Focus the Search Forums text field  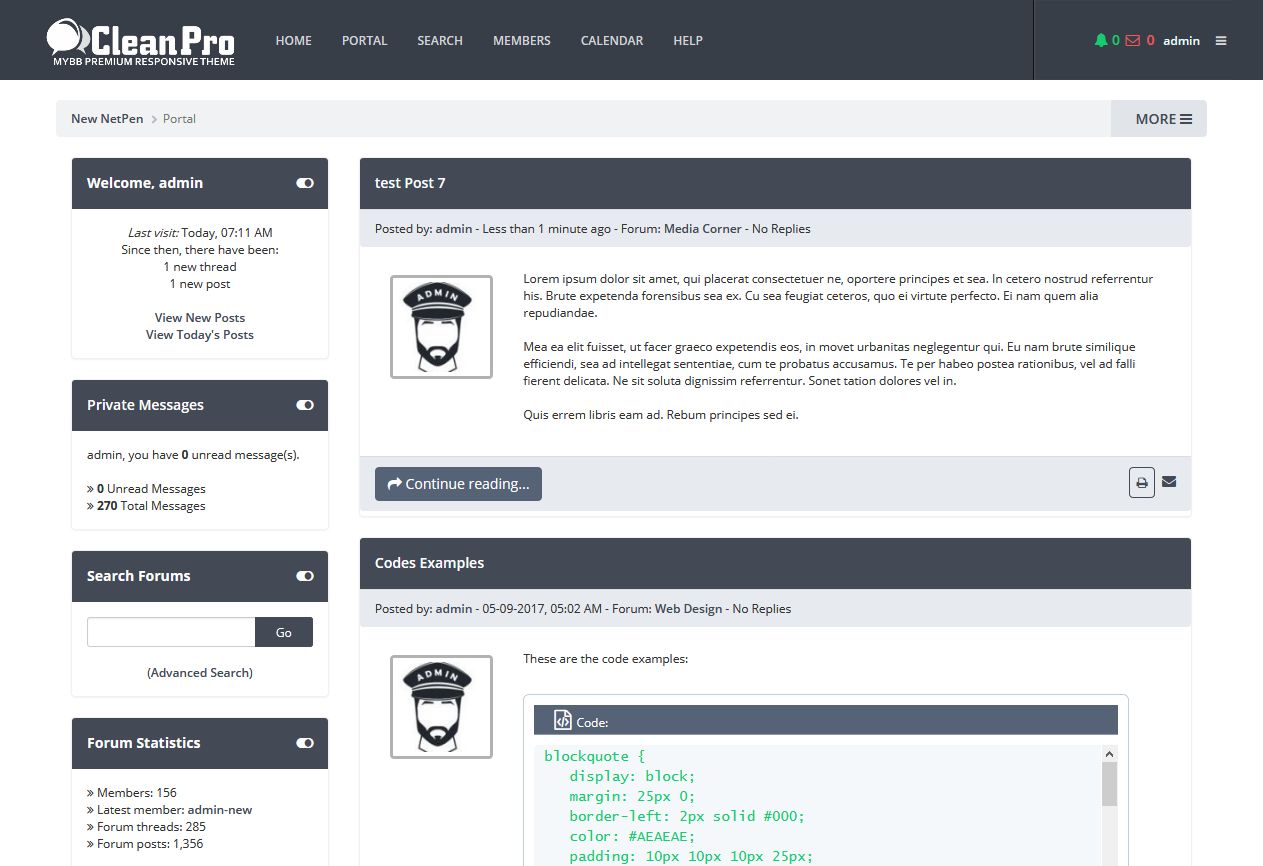(x=171, y=632)
